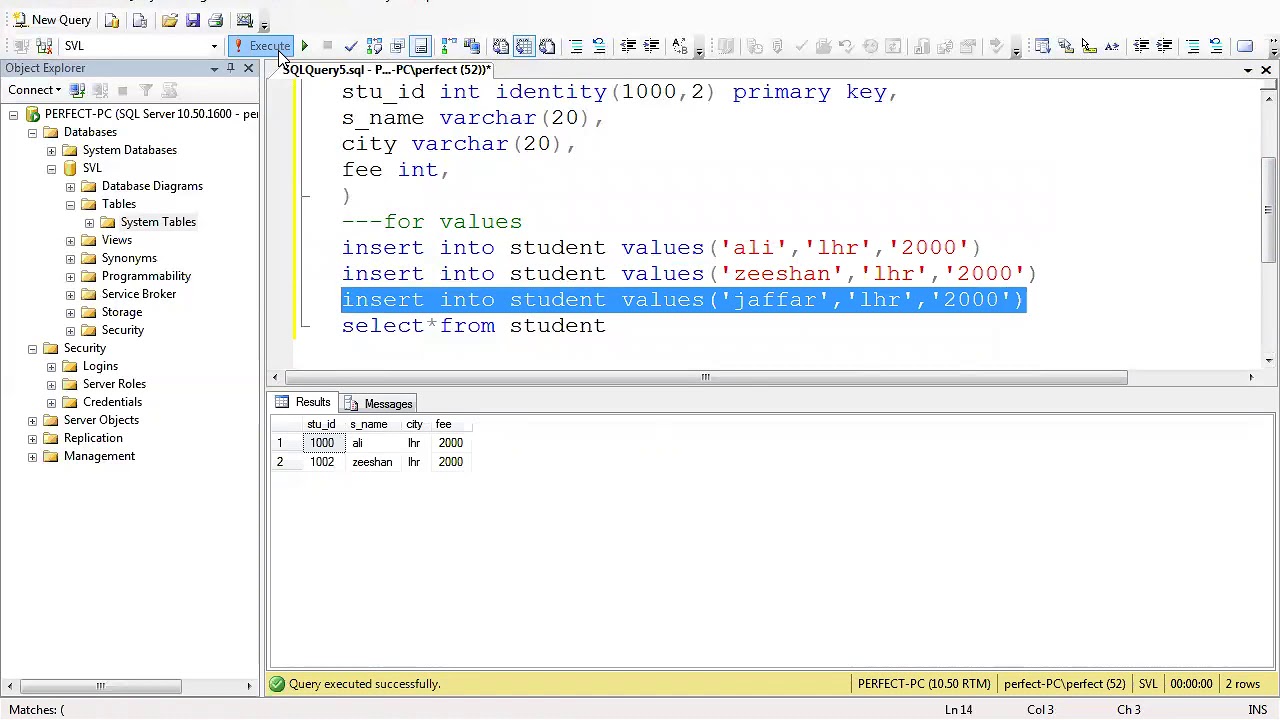This screenshot has width=1280, height=720.
Task: Click the Object Explorer horizontal scrollbar
Action: coord(100,686)
